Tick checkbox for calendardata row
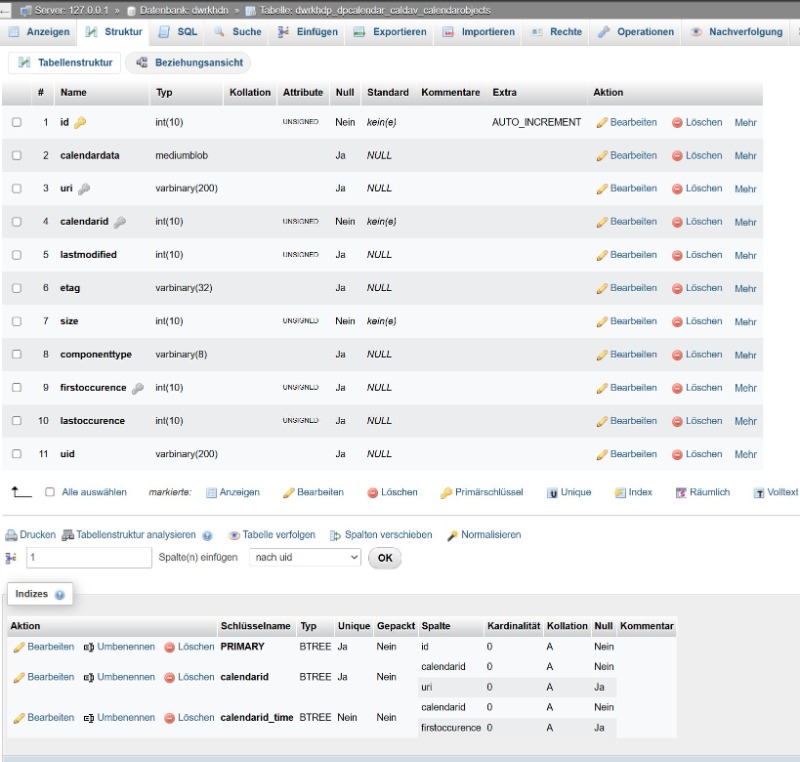 [x=17, y=156]
